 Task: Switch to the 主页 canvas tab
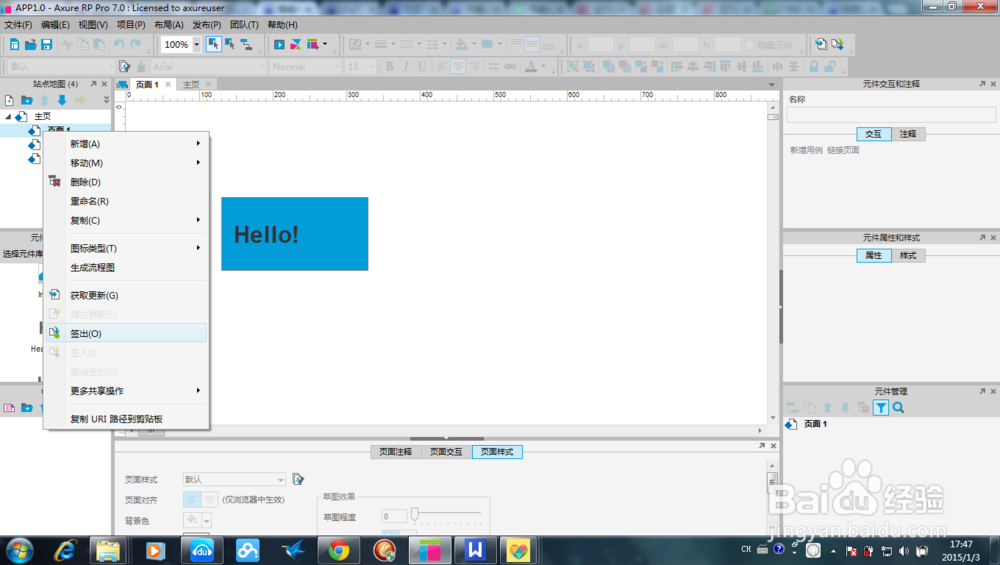[x=191, y=84]
